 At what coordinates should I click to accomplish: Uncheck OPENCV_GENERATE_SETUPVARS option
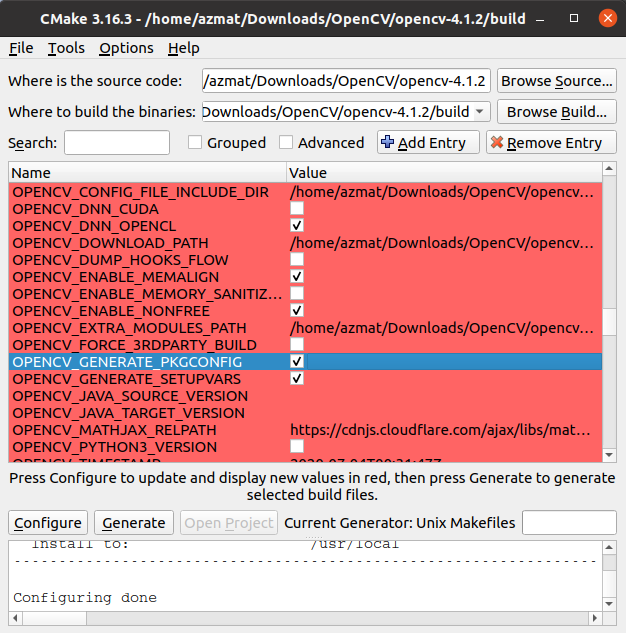click(297, 379)
